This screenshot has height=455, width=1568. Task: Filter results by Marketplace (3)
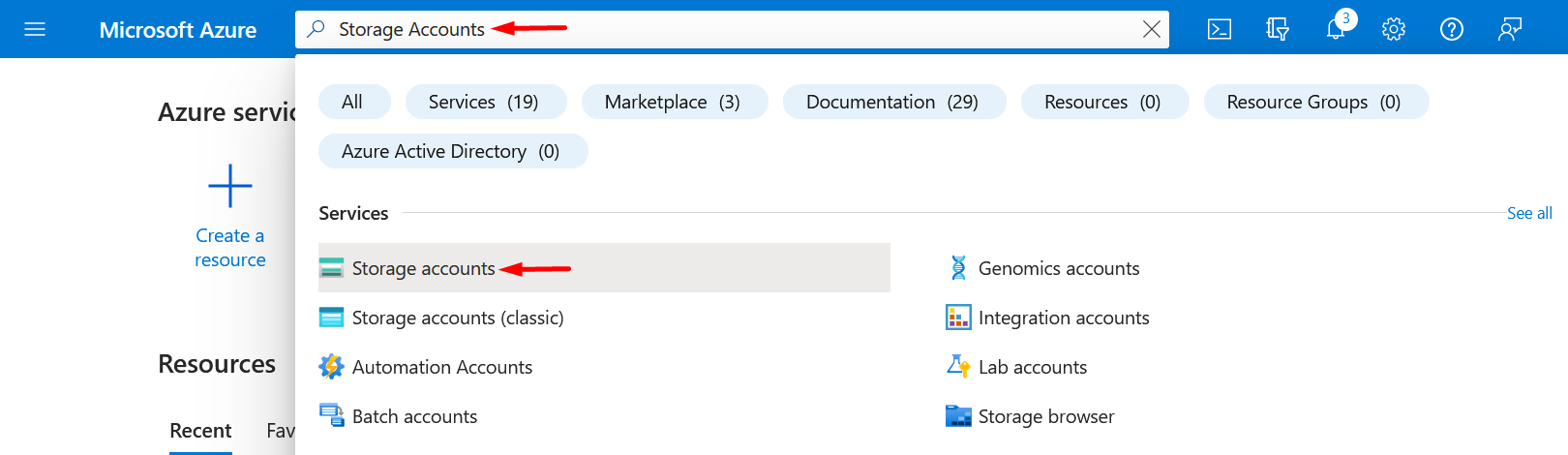click(x=674, y=102)
